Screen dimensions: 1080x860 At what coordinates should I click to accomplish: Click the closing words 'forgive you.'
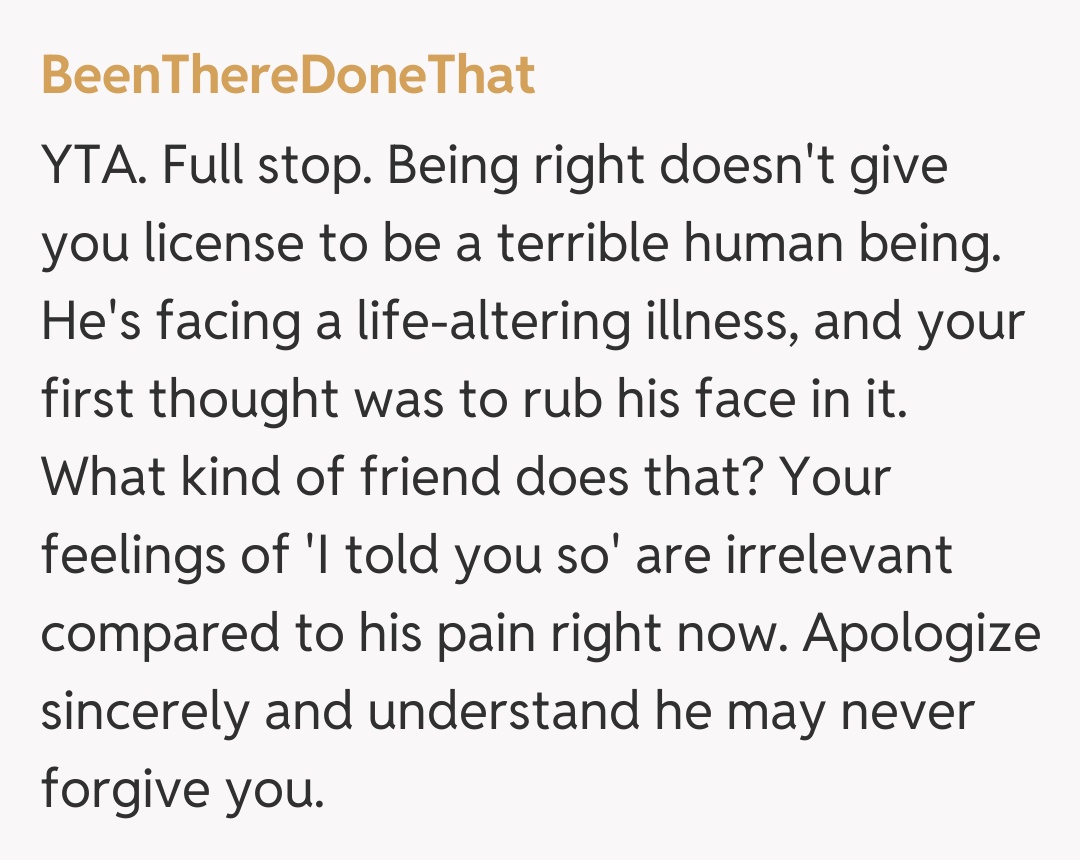tap(183, 790)
